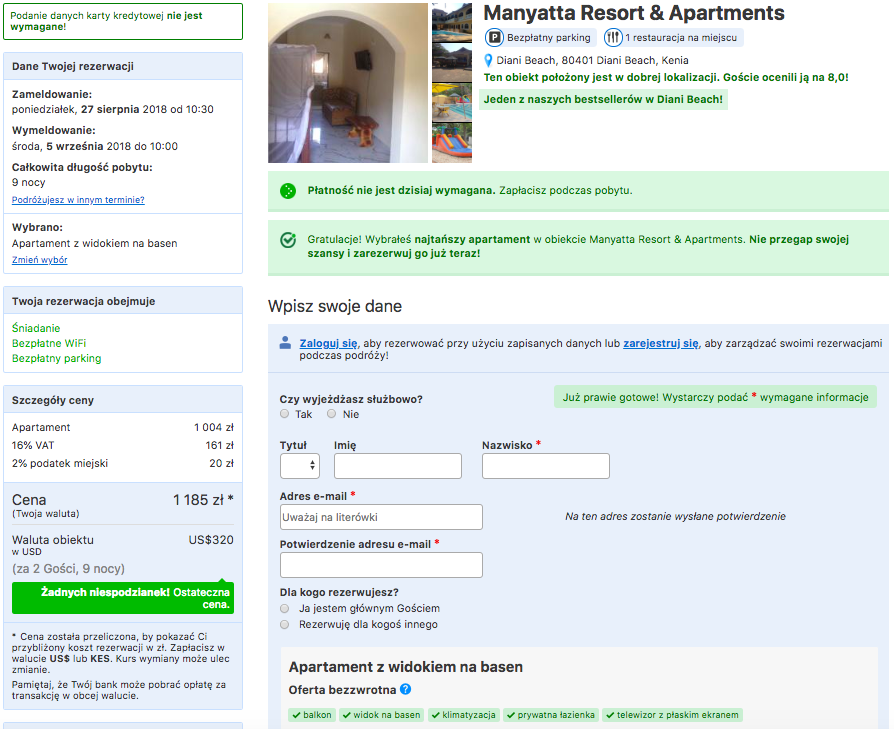
Task: Click the US$320 property currency amount
Action: (211, 540)
